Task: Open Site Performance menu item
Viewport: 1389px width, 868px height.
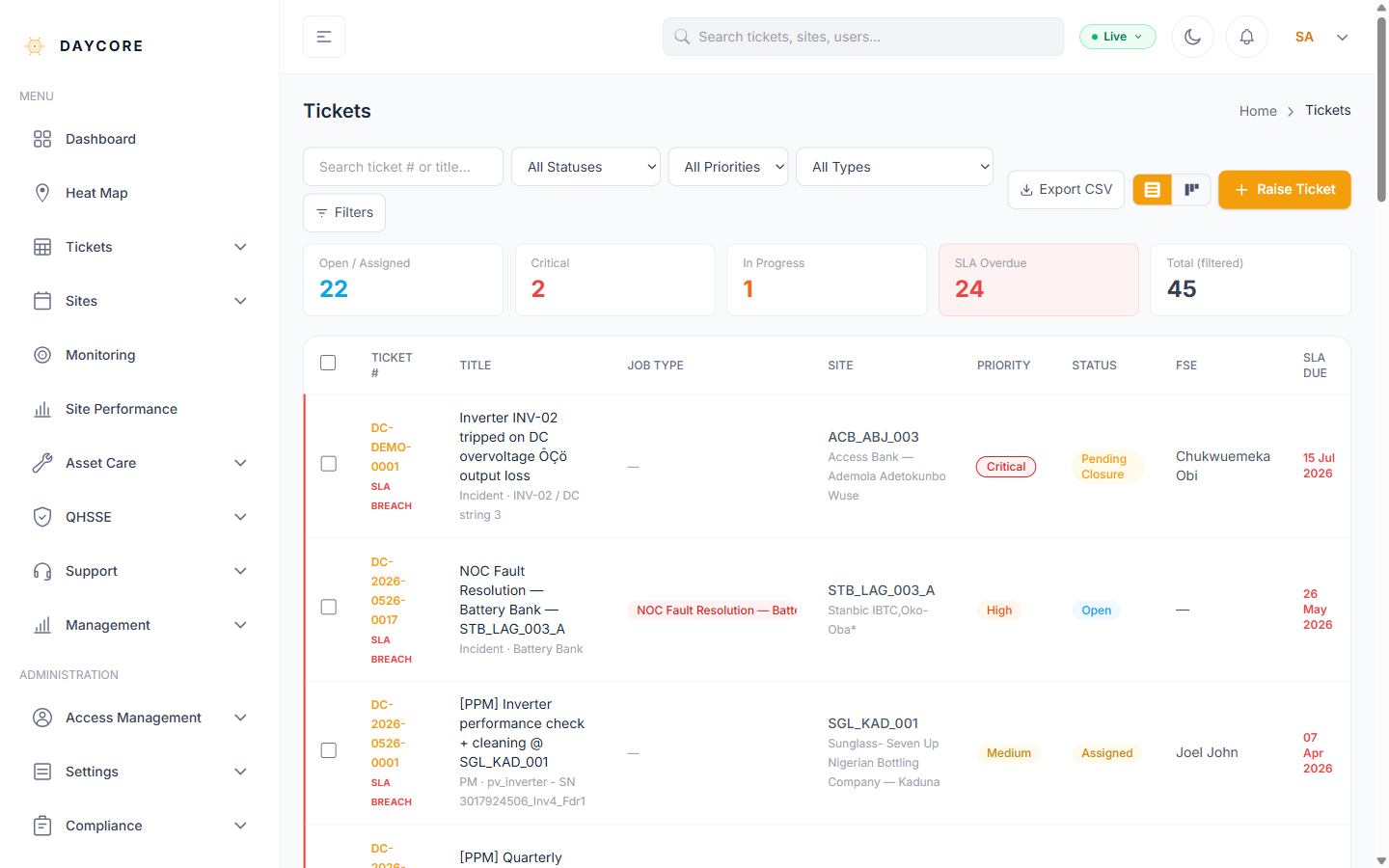Action: click(x=140, y=409)
